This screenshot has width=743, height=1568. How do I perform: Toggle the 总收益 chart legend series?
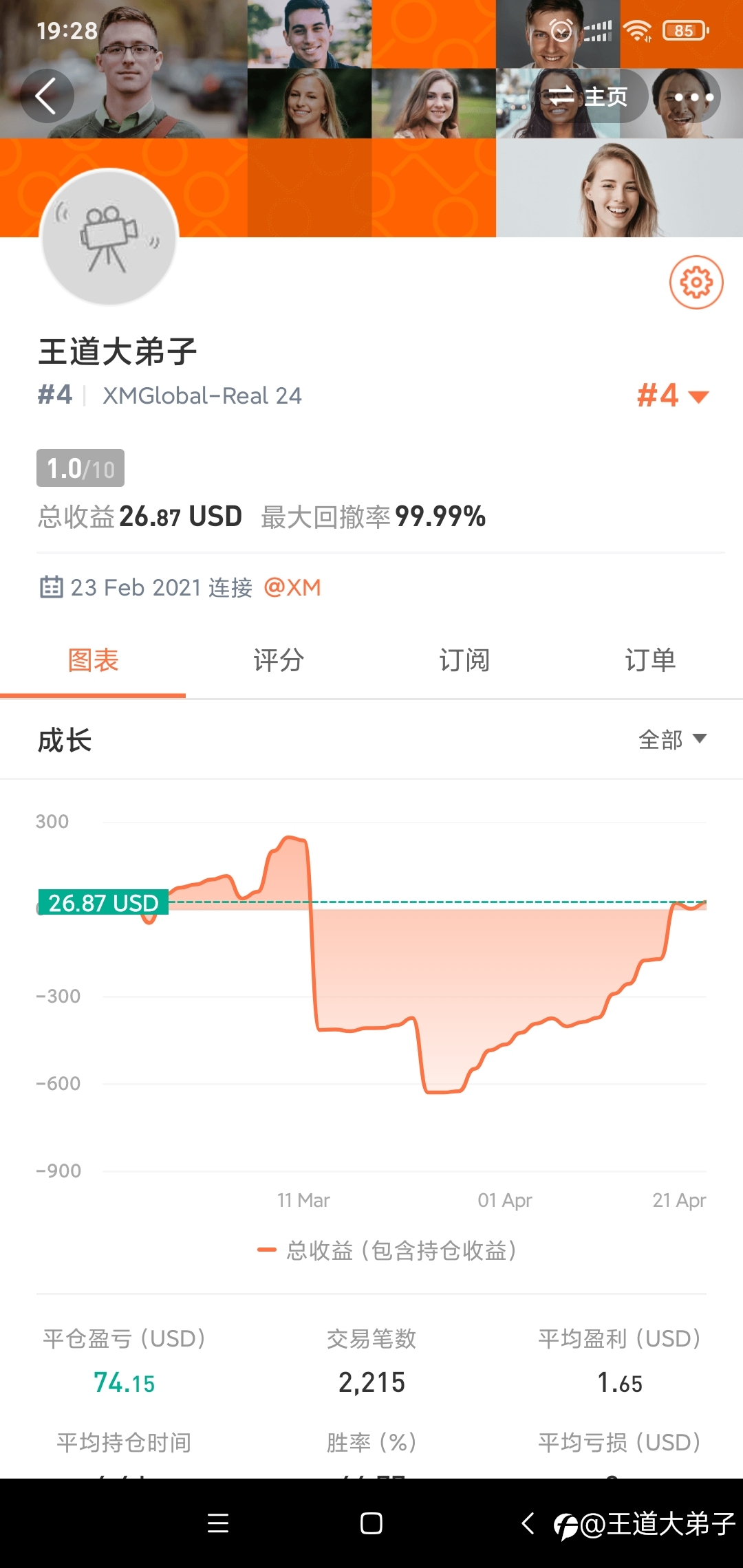[387, 1250]
